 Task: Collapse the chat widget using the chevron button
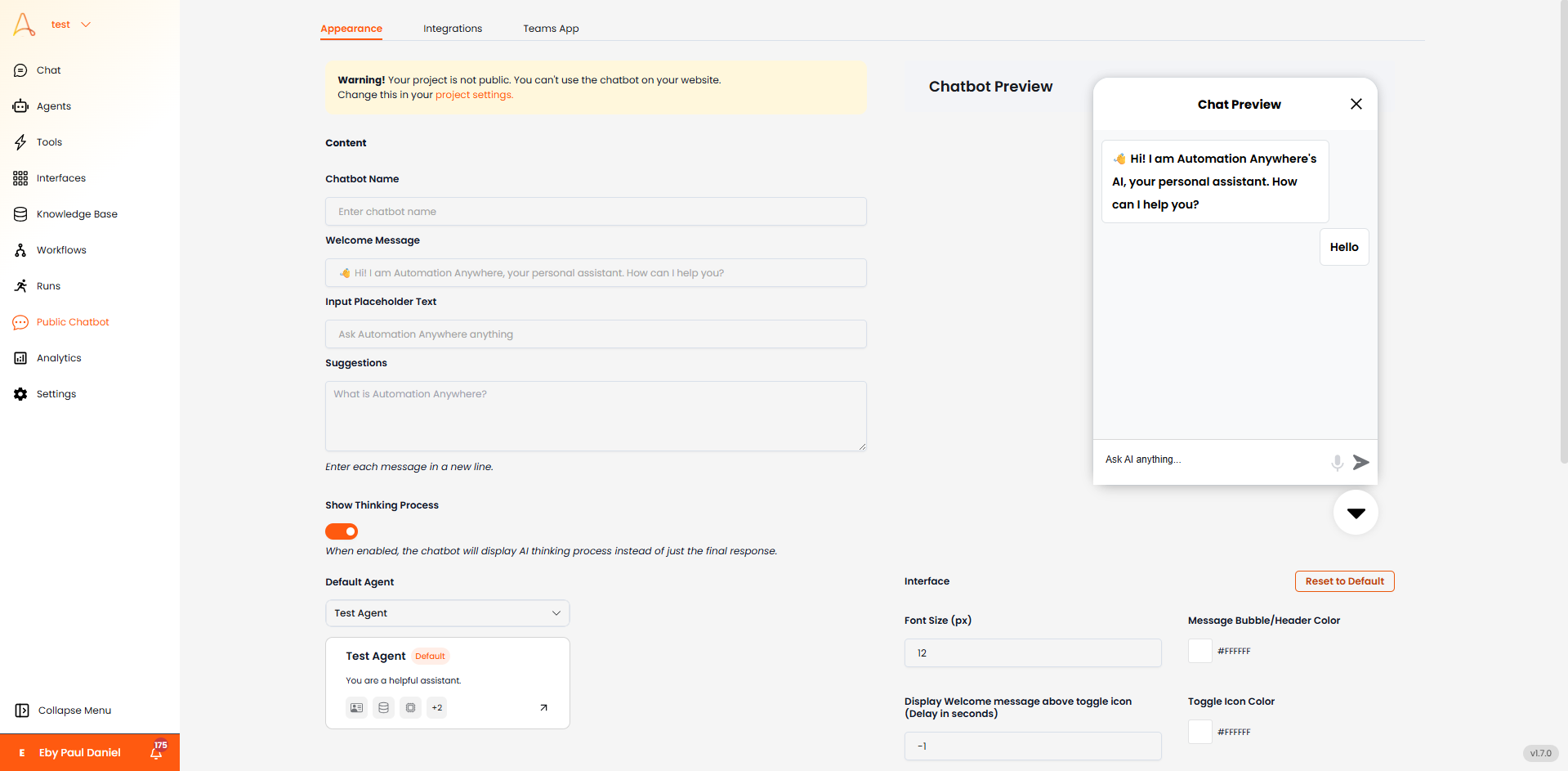[1355, 513]
